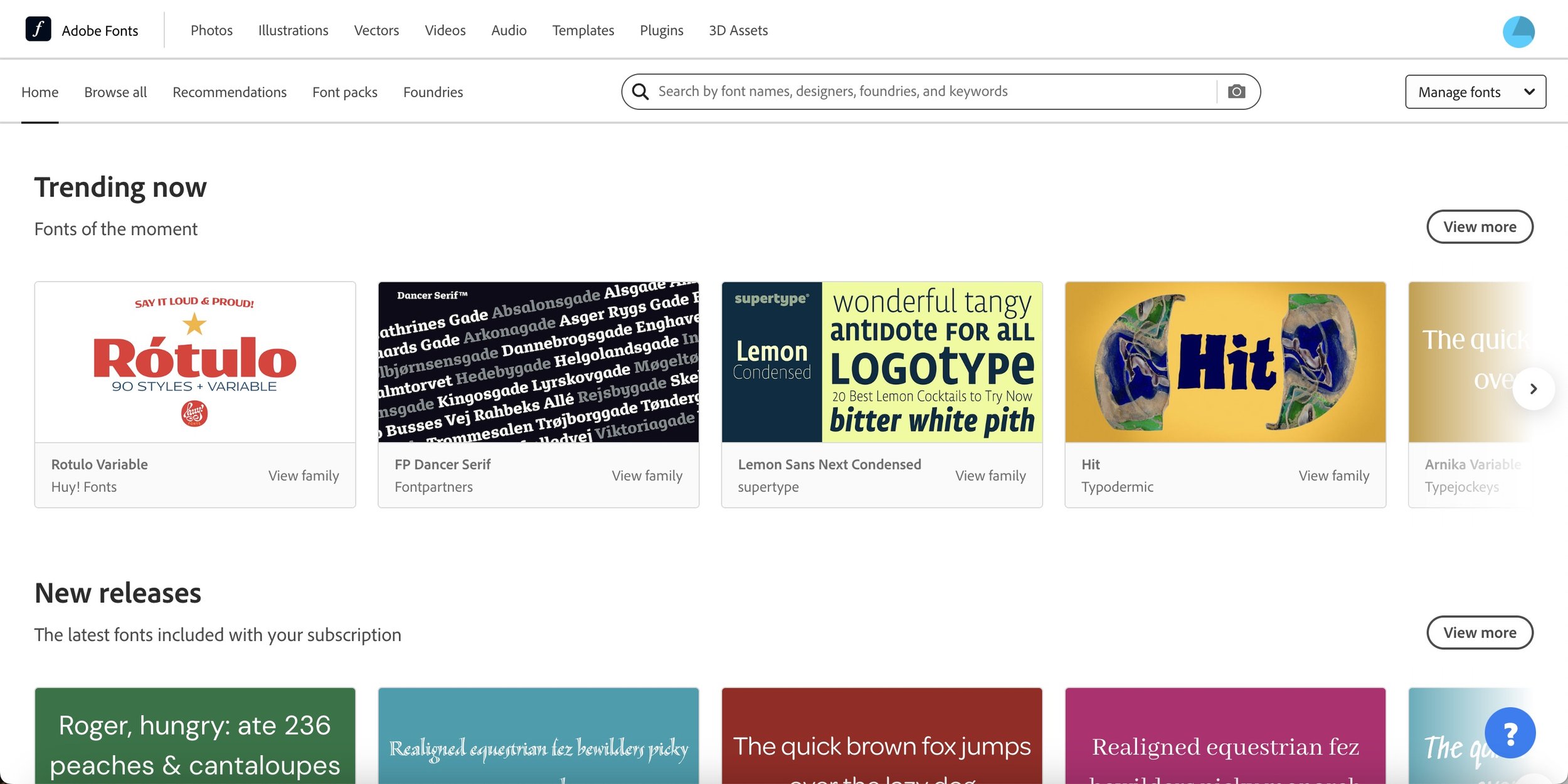Screen dimensions: 1568x784
Task: Click the Trending now heading
Action: tap(120, 187)
